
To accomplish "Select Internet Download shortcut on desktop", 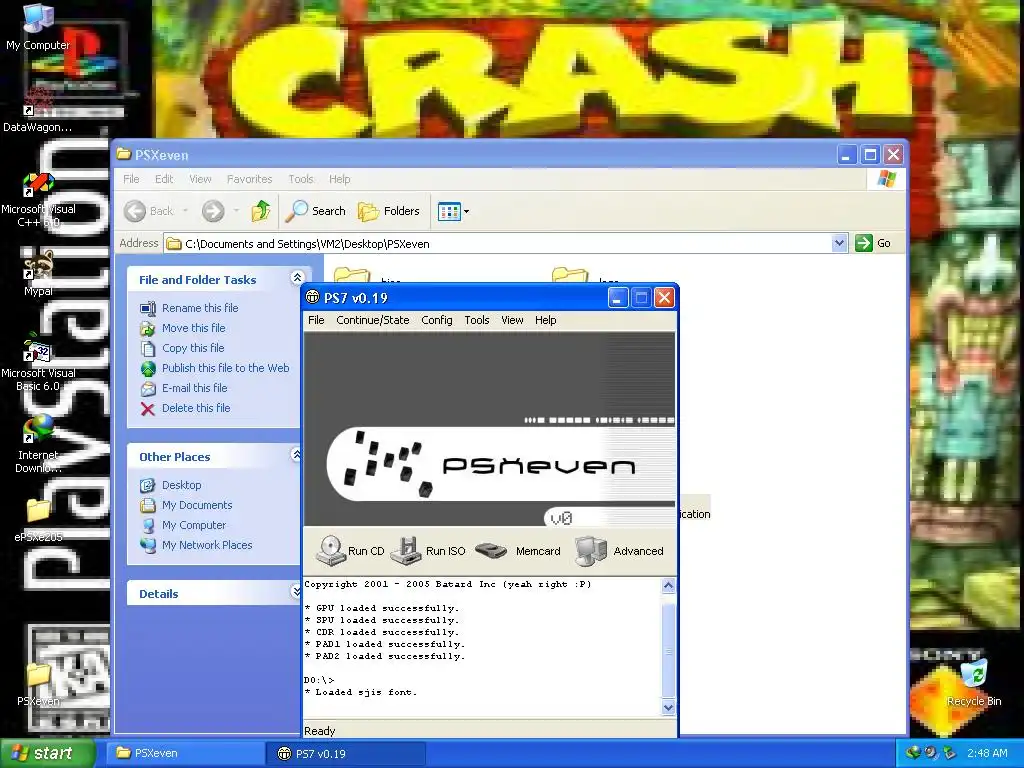I will (38, 444).
